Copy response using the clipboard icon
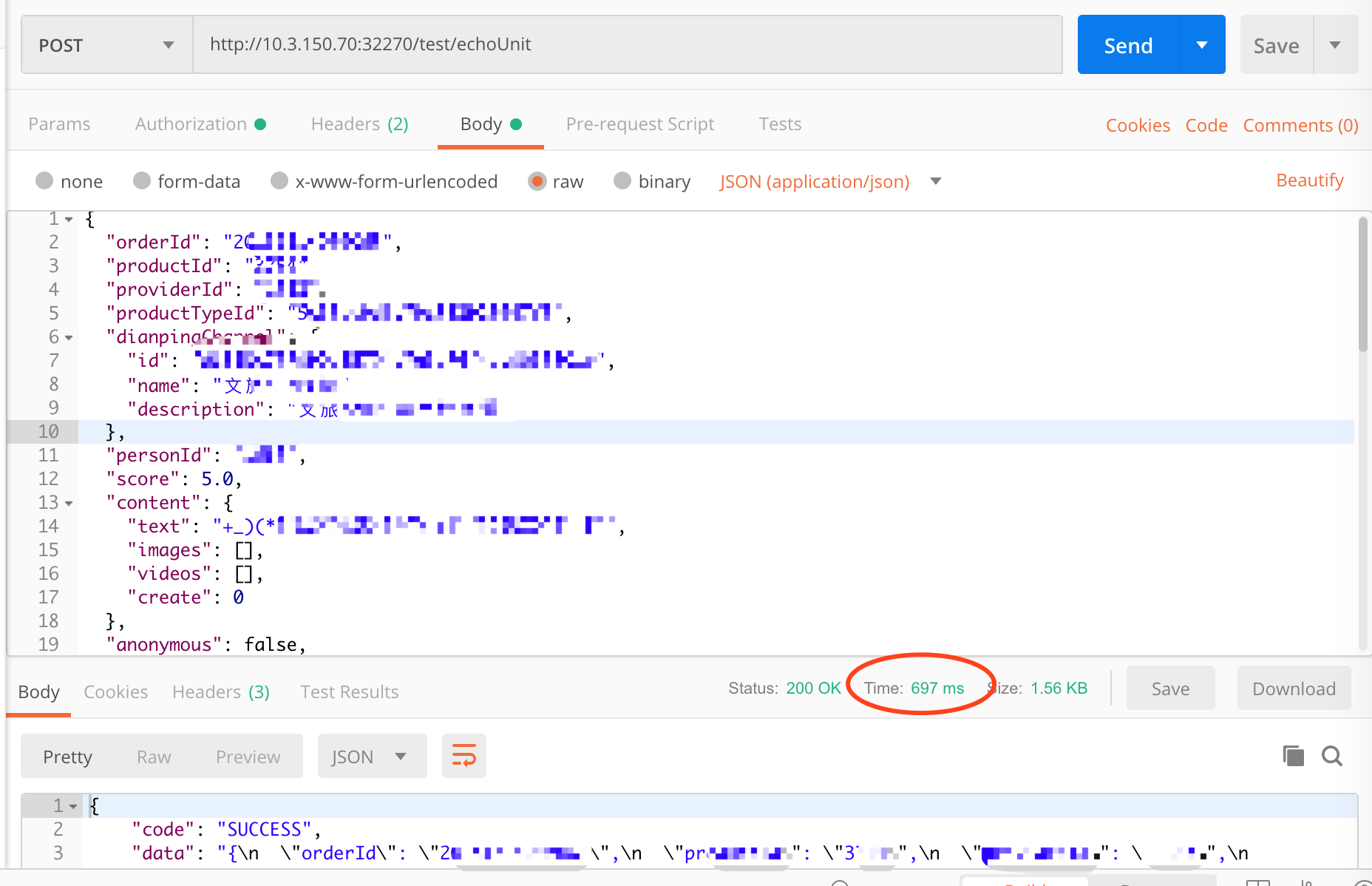 pyautogui.click(x=1293, y=756)
